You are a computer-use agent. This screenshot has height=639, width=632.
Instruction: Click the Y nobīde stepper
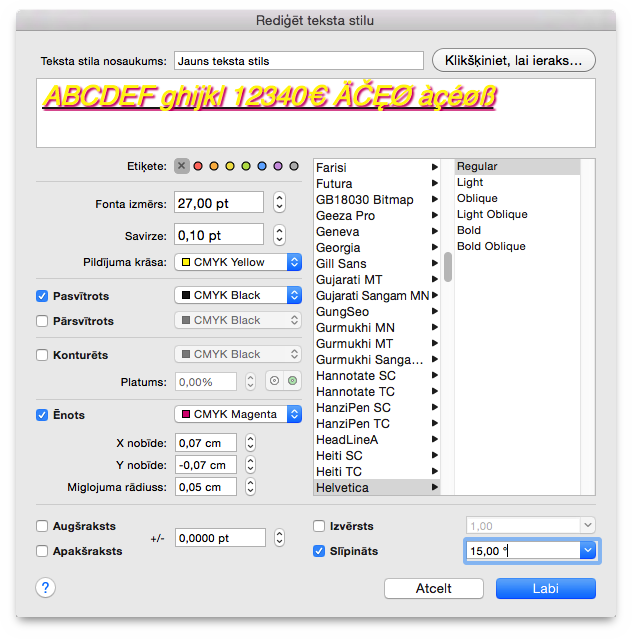[x=251, y=465]
